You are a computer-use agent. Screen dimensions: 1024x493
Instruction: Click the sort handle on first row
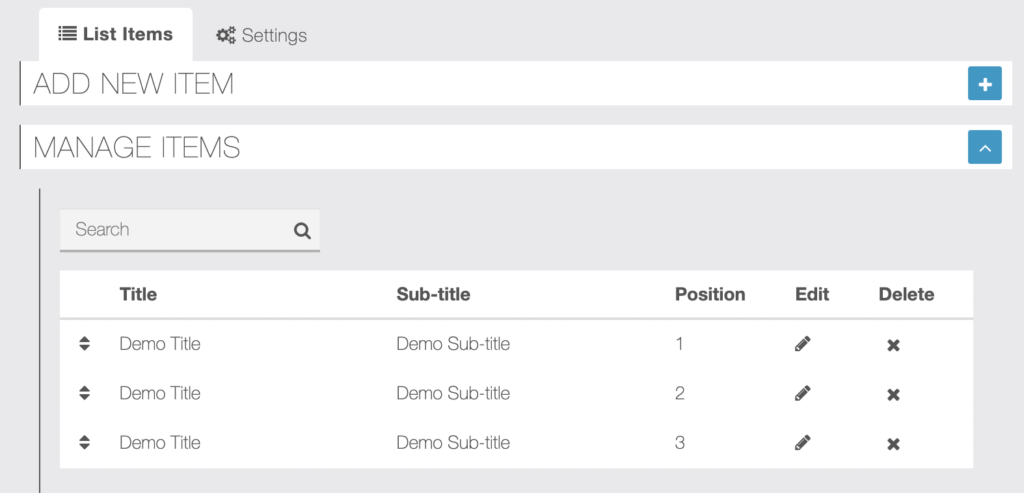pyautogui.click(x=84, y=343)
